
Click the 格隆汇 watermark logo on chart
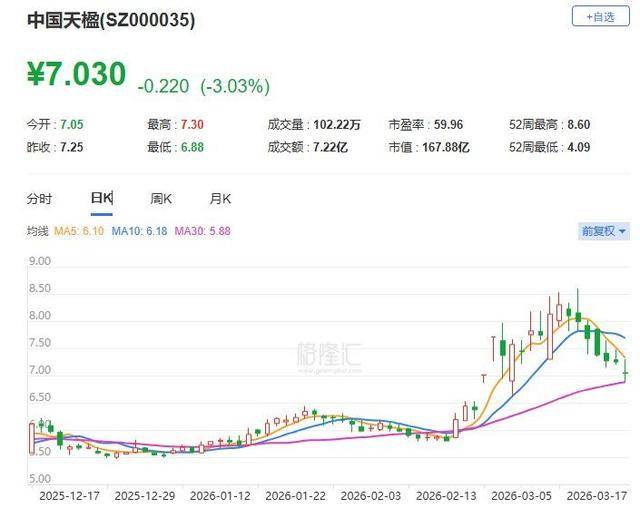point(329,353)
